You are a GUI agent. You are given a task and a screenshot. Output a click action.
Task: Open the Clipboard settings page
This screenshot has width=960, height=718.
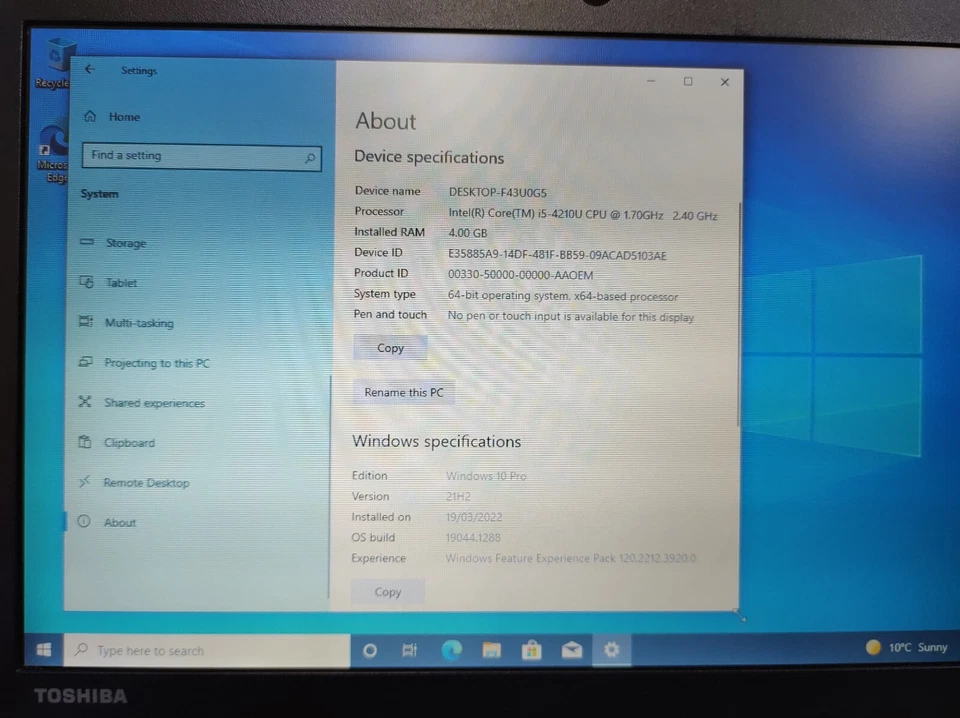[x=129, y=443]
